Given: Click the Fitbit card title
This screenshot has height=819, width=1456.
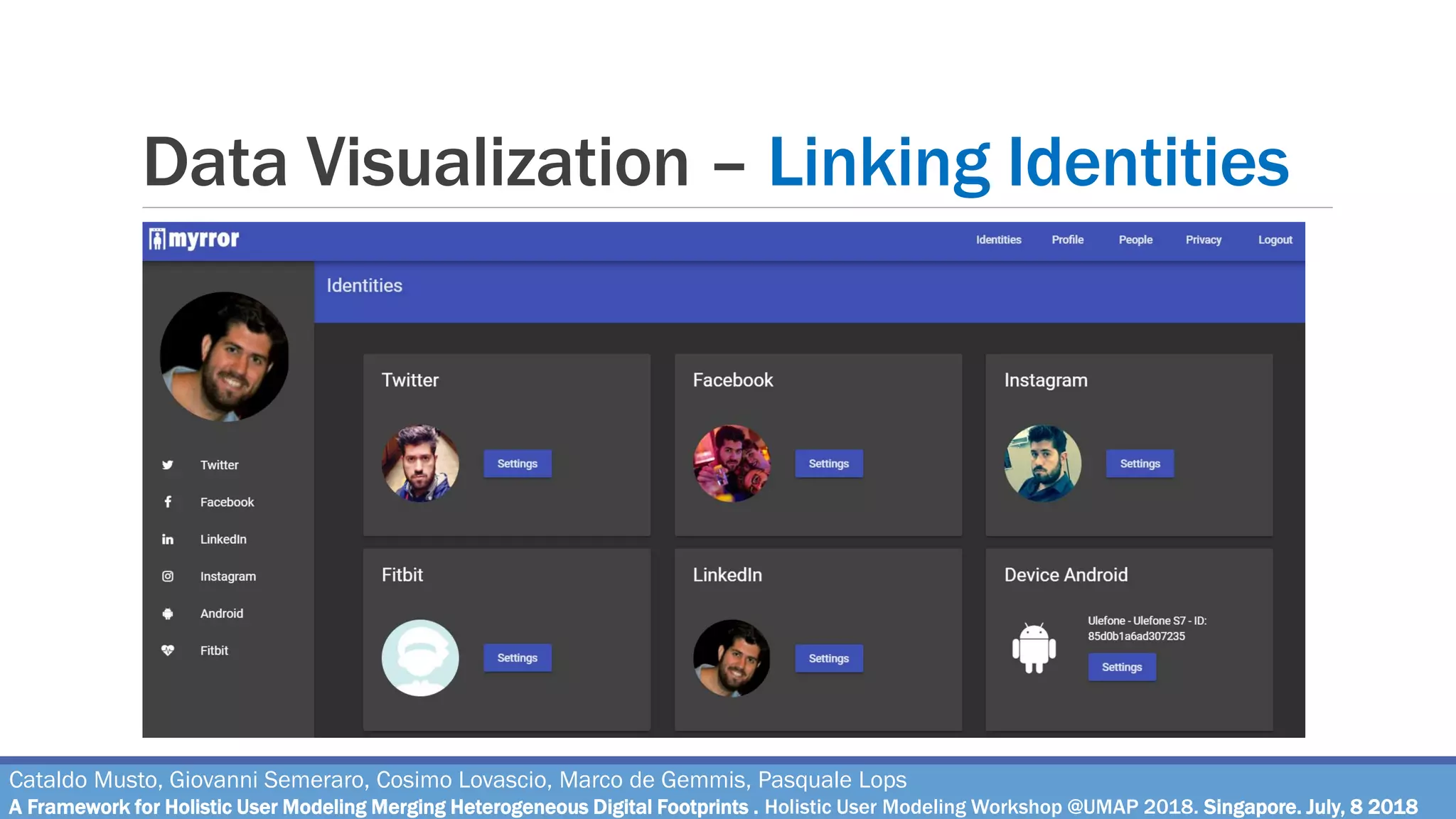Looking at the screenshot, I should [402, 575].
